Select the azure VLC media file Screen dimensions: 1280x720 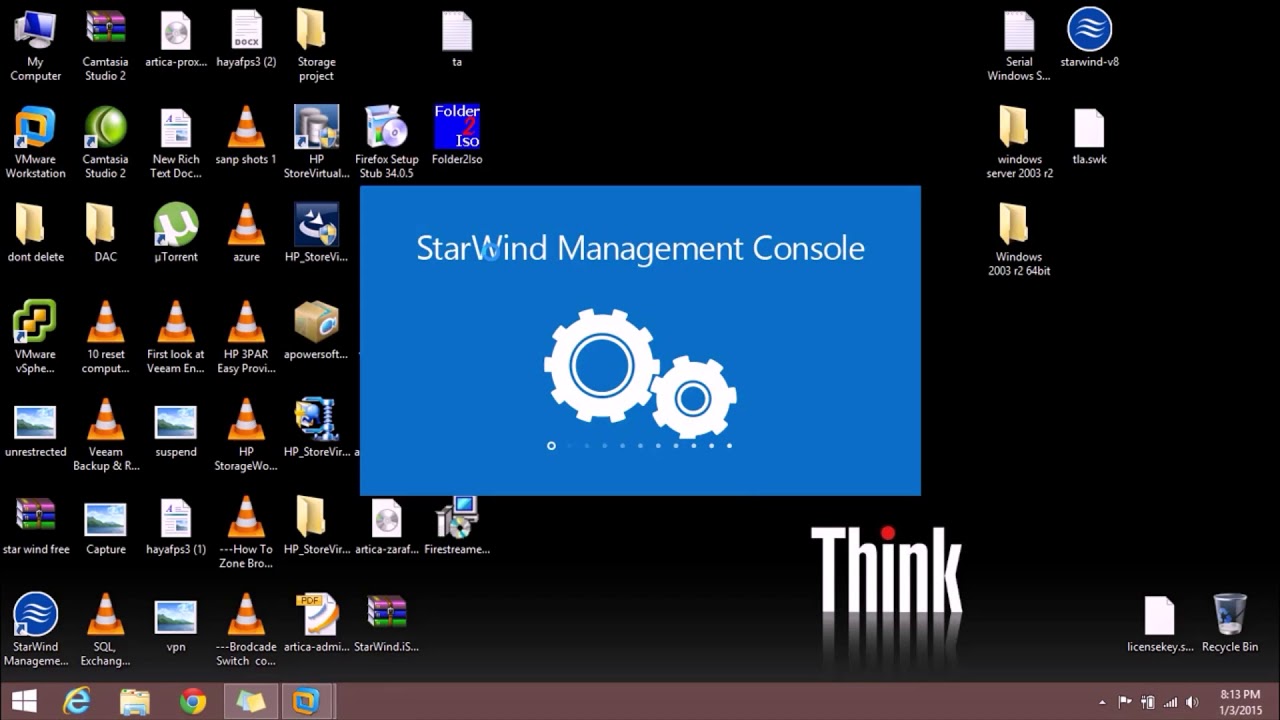coord(246,234)
